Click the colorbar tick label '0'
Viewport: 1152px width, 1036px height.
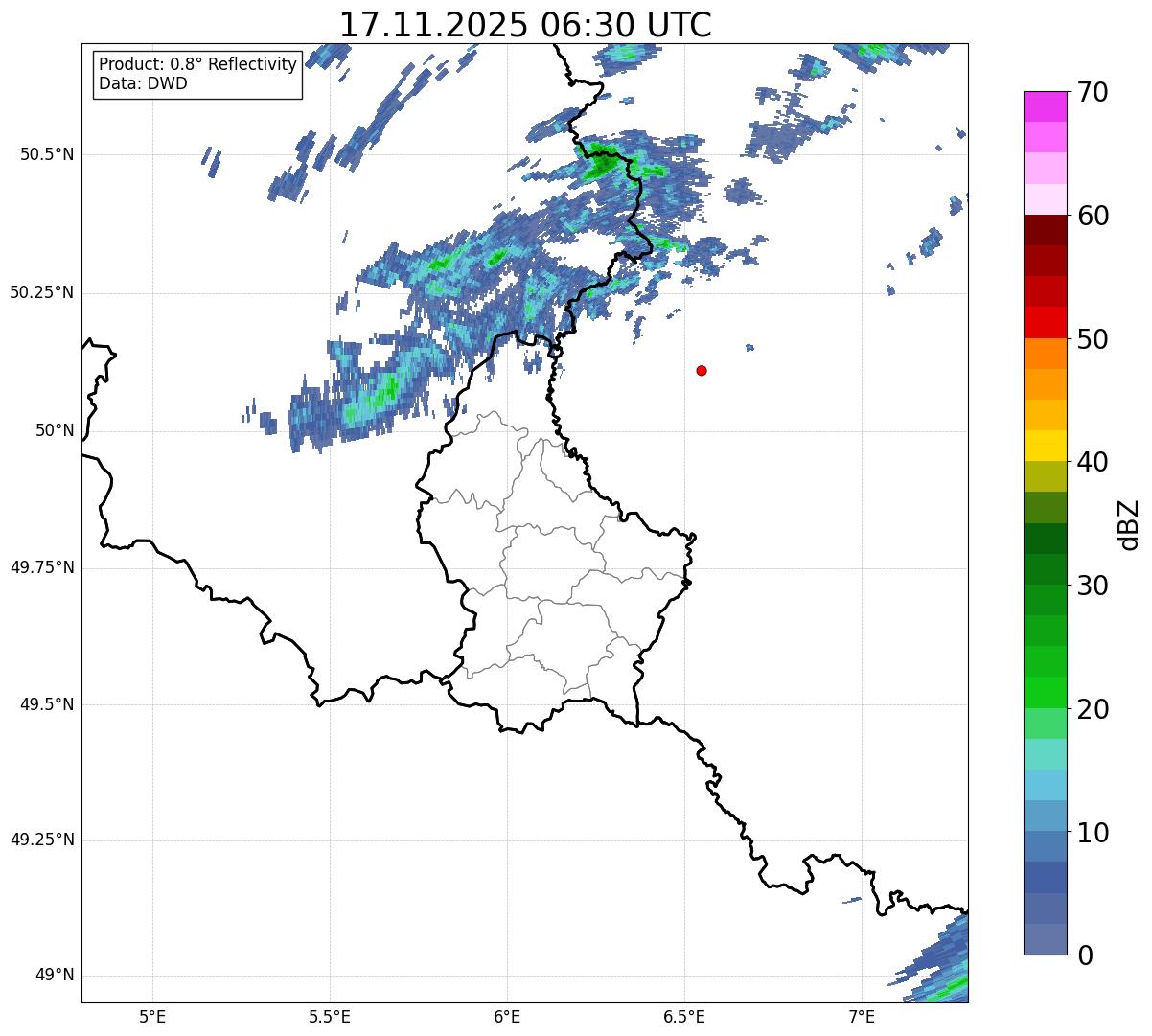[1084, 955]
